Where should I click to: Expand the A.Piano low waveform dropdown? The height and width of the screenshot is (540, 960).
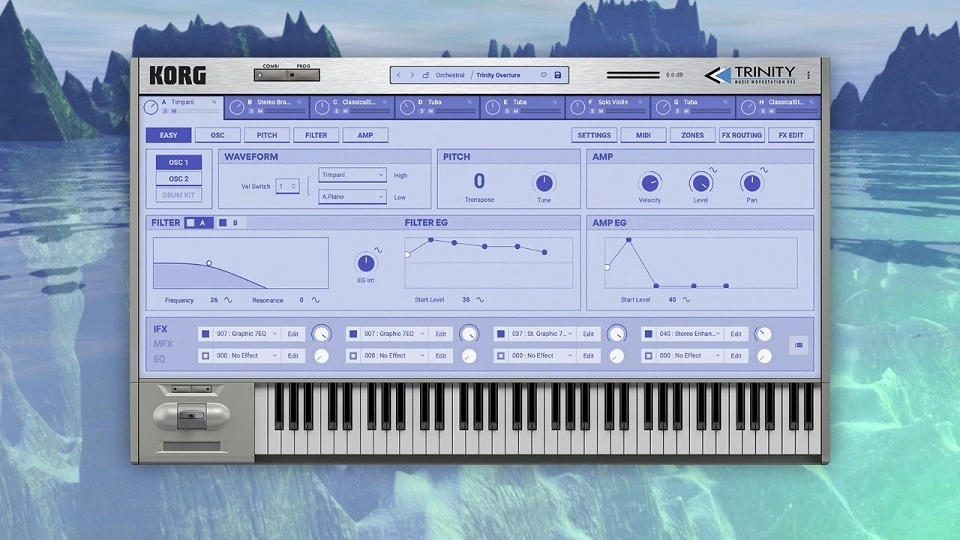352,197
